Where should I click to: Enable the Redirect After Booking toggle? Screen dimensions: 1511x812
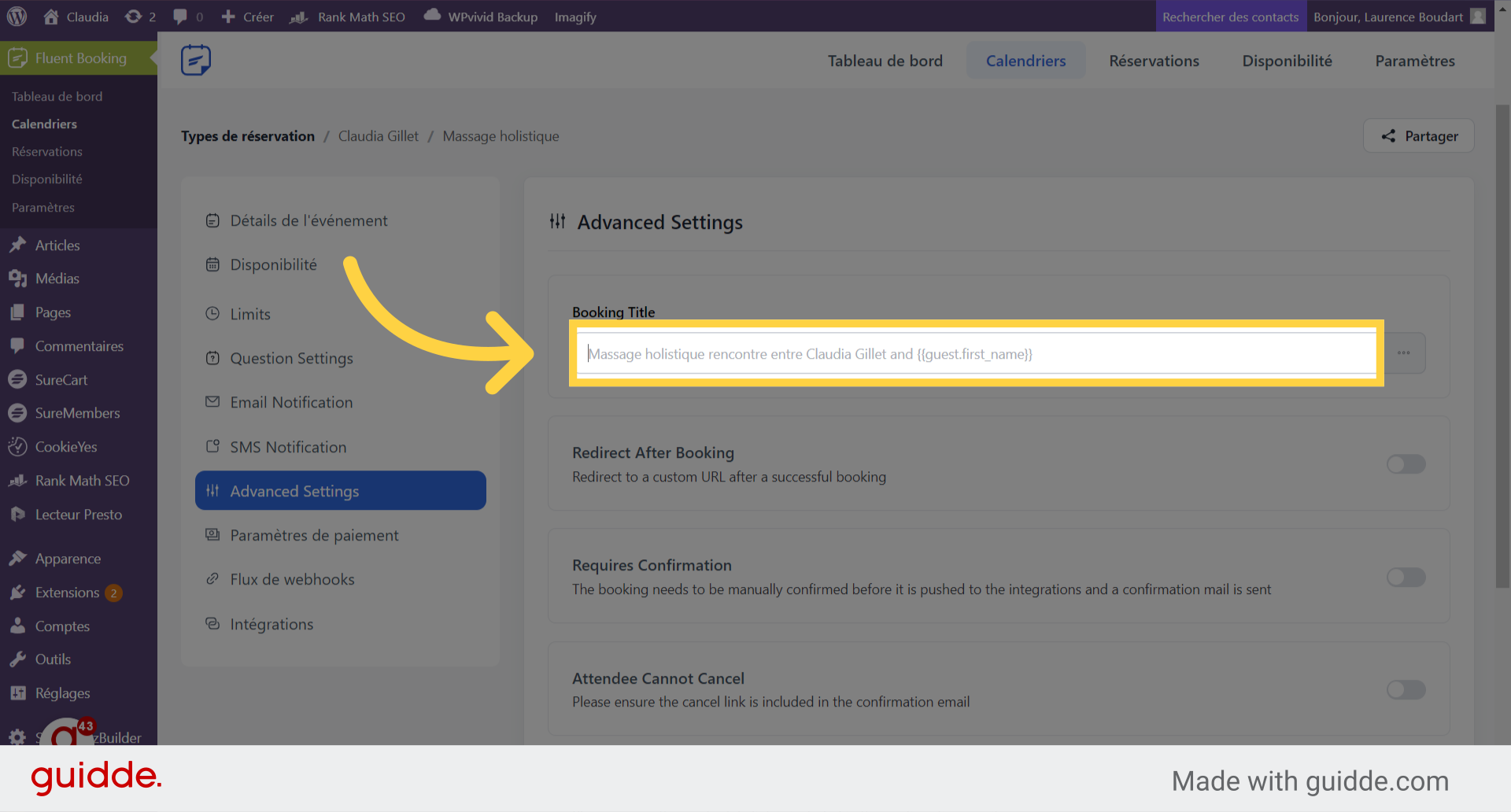coord(1406,464)
